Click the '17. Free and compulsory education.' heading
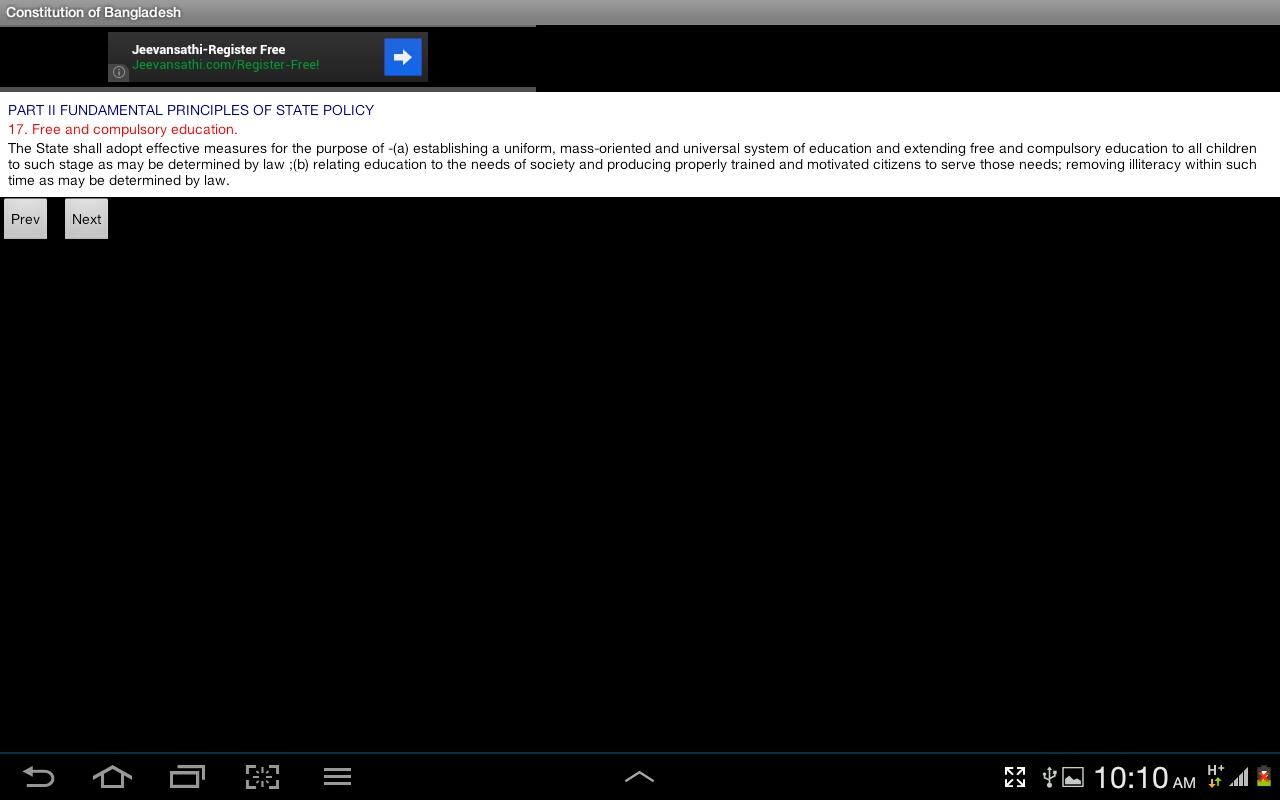The height and width of the screenshot is (800, 1280). point(123,129)
